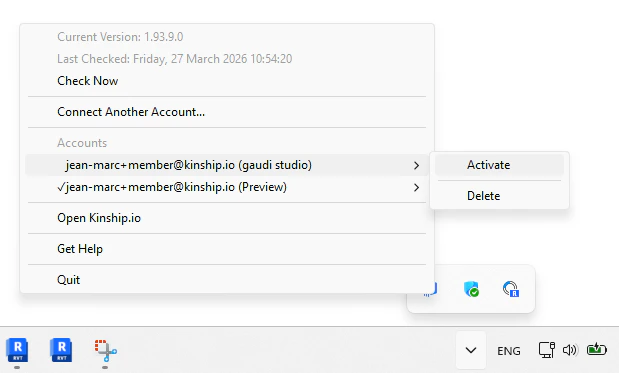Open the volume speaker tray icon
The image size is (619, 373).
(x=570, y=350)
